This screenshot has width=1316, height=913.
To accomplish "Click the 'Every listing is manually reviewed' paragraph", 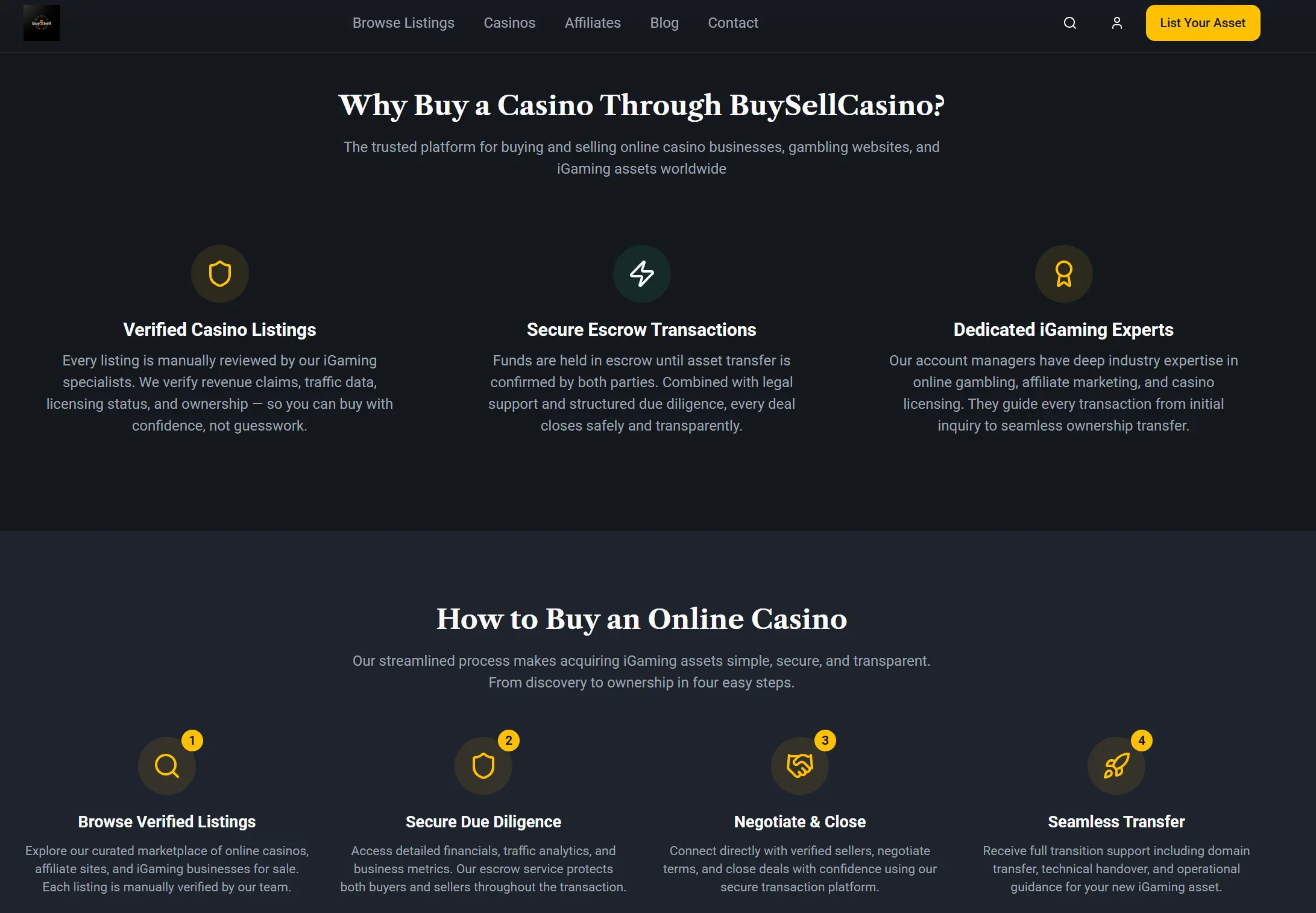I will [x=220, y=393].
